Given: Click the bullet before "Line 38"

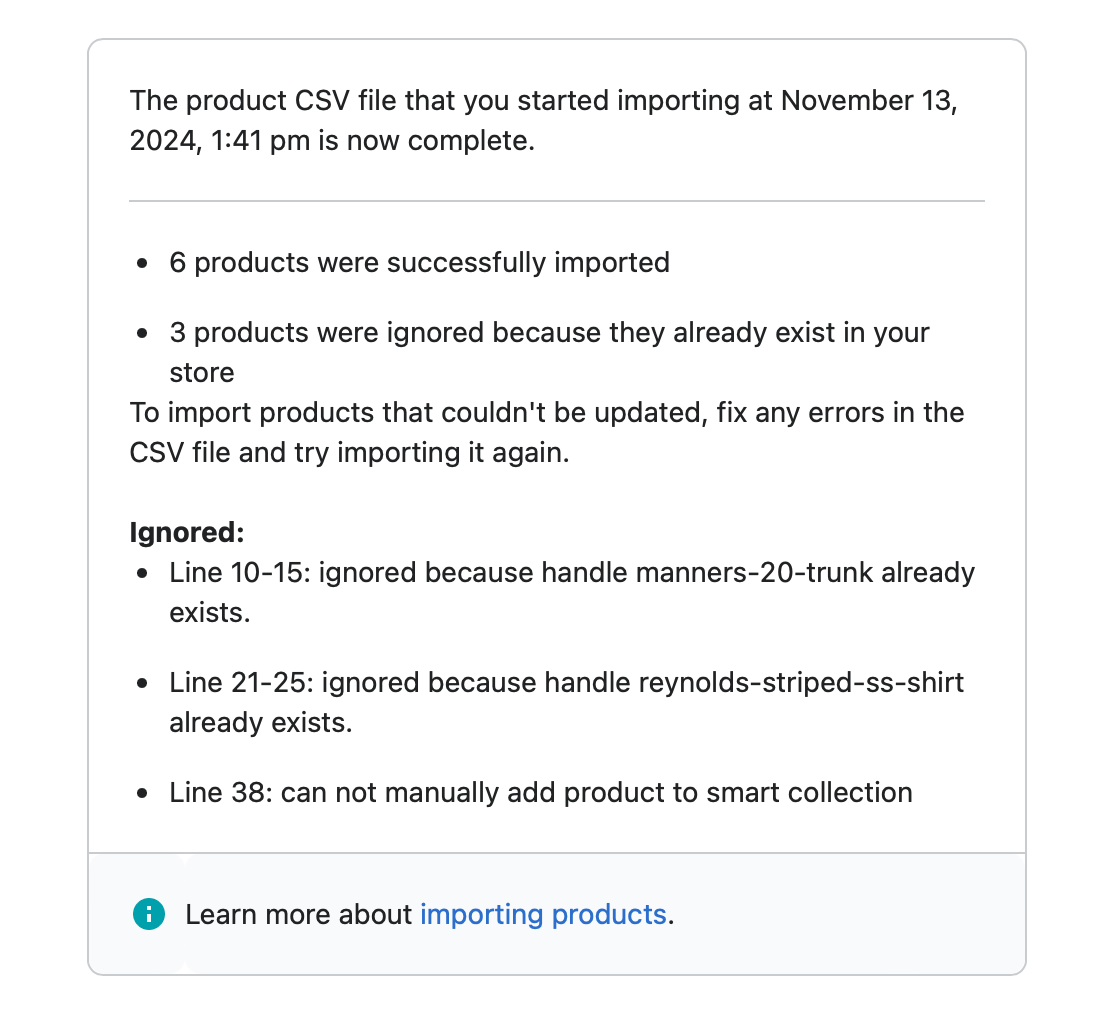Looking at the screenshot, I should [x=144, y=794].
